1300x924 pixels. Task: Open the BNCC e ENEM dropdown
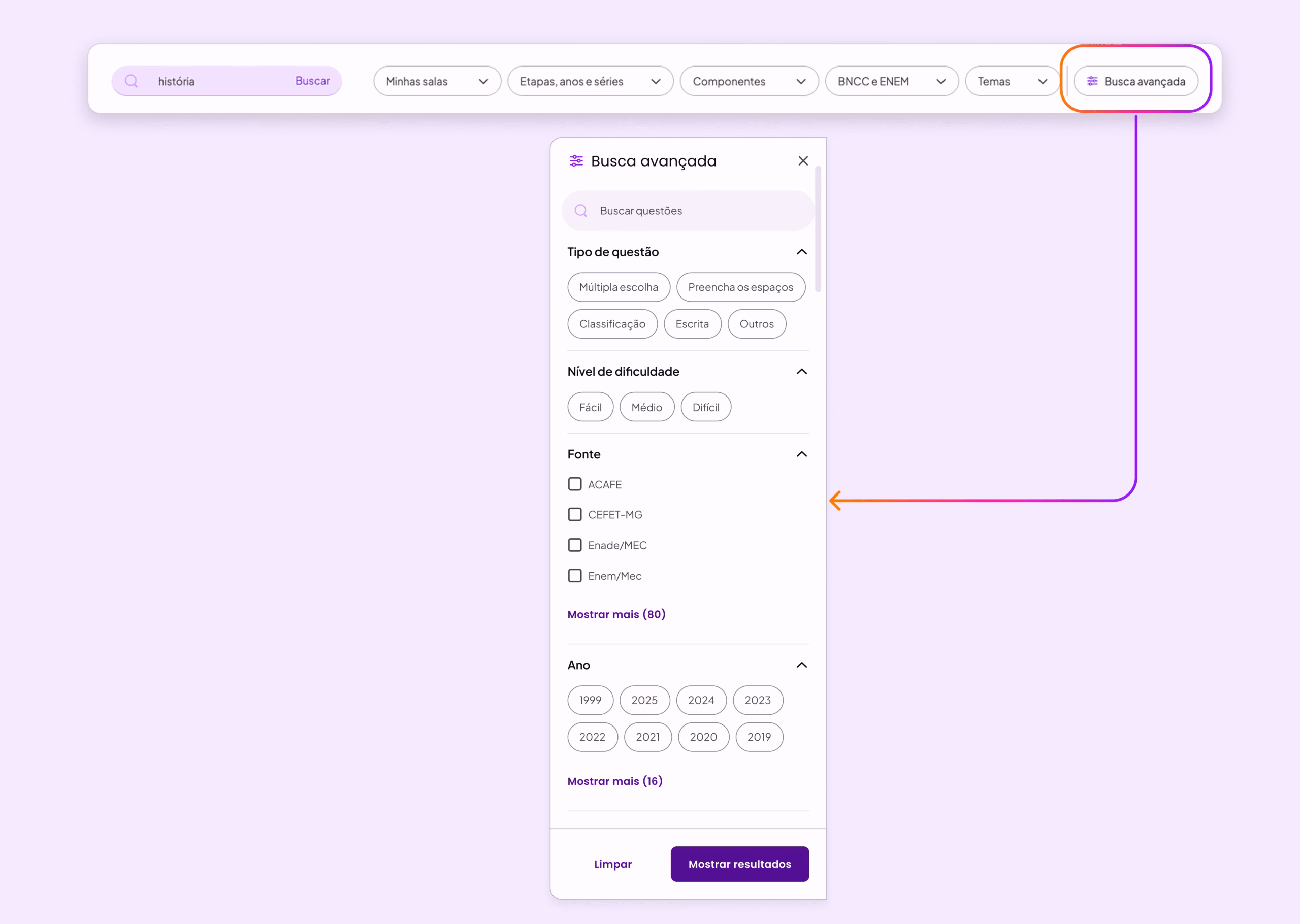pos(892,81)
